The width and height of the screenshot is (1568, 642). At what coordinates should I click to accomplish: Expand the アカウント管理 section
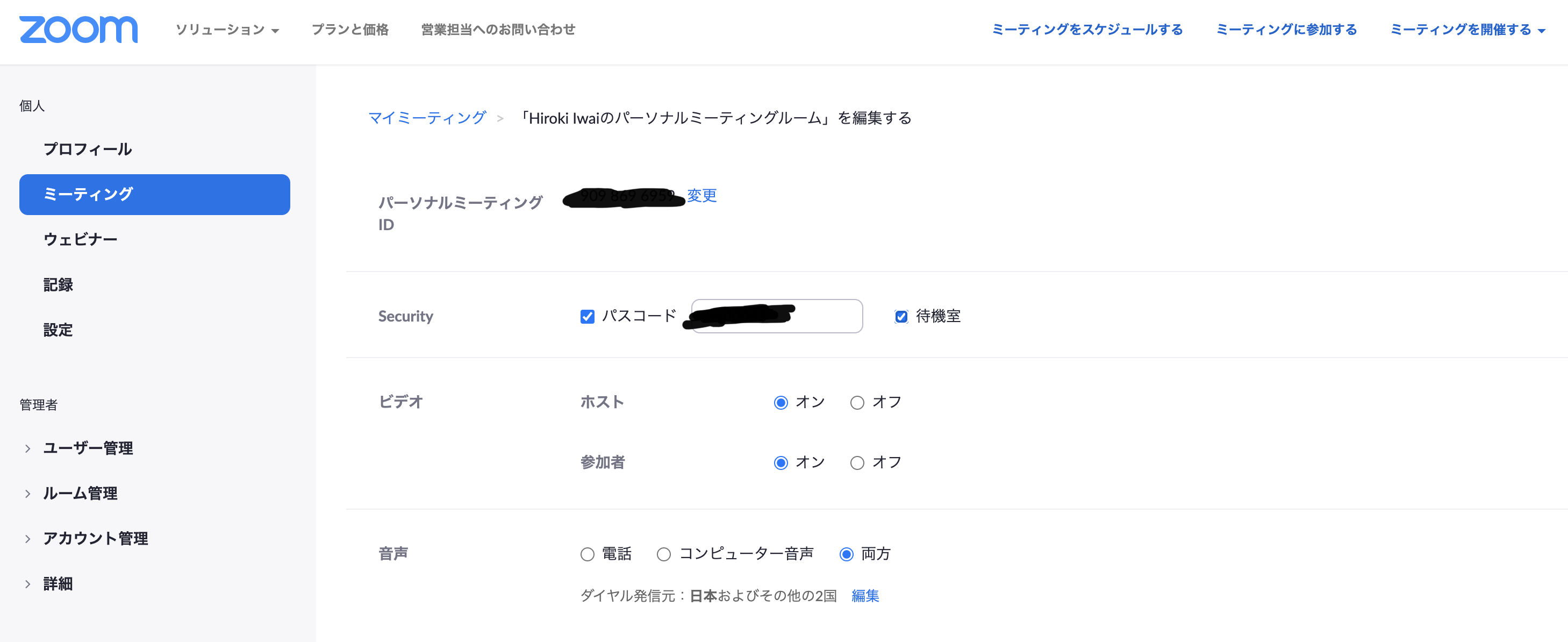click(x=95, y=538)
